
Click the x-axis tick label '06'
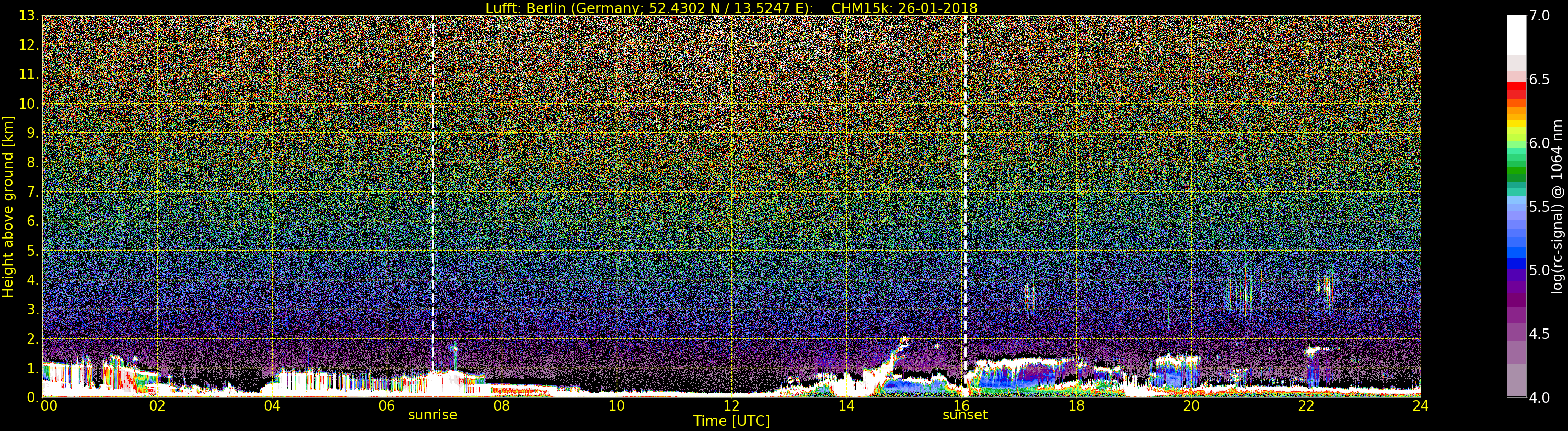(387, 406)
